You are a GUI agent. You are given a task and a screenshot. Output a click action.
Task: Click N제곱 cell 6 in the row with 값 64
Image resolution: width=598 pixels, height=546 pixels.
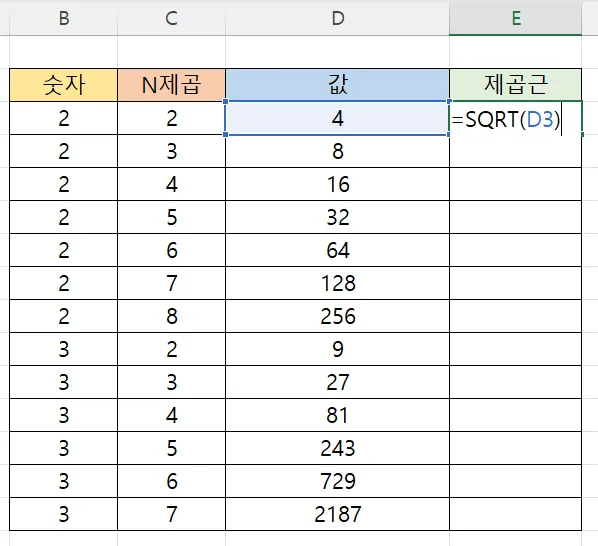point(171,250)
